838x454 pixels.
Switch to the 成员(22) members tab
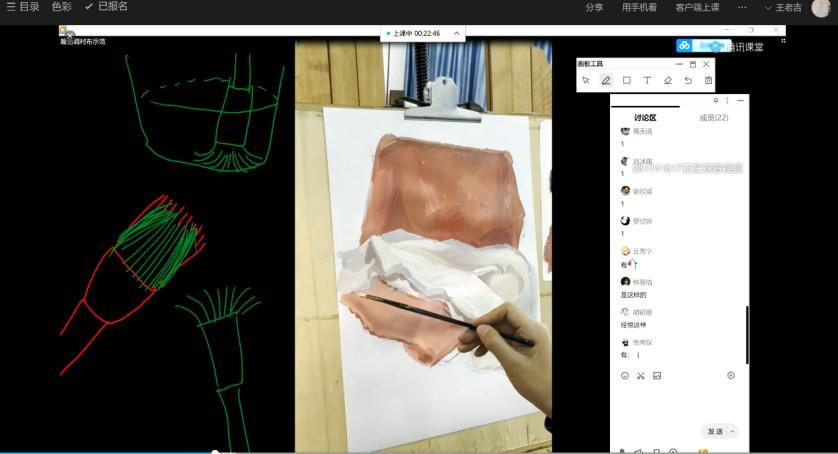tap(713, 117)
